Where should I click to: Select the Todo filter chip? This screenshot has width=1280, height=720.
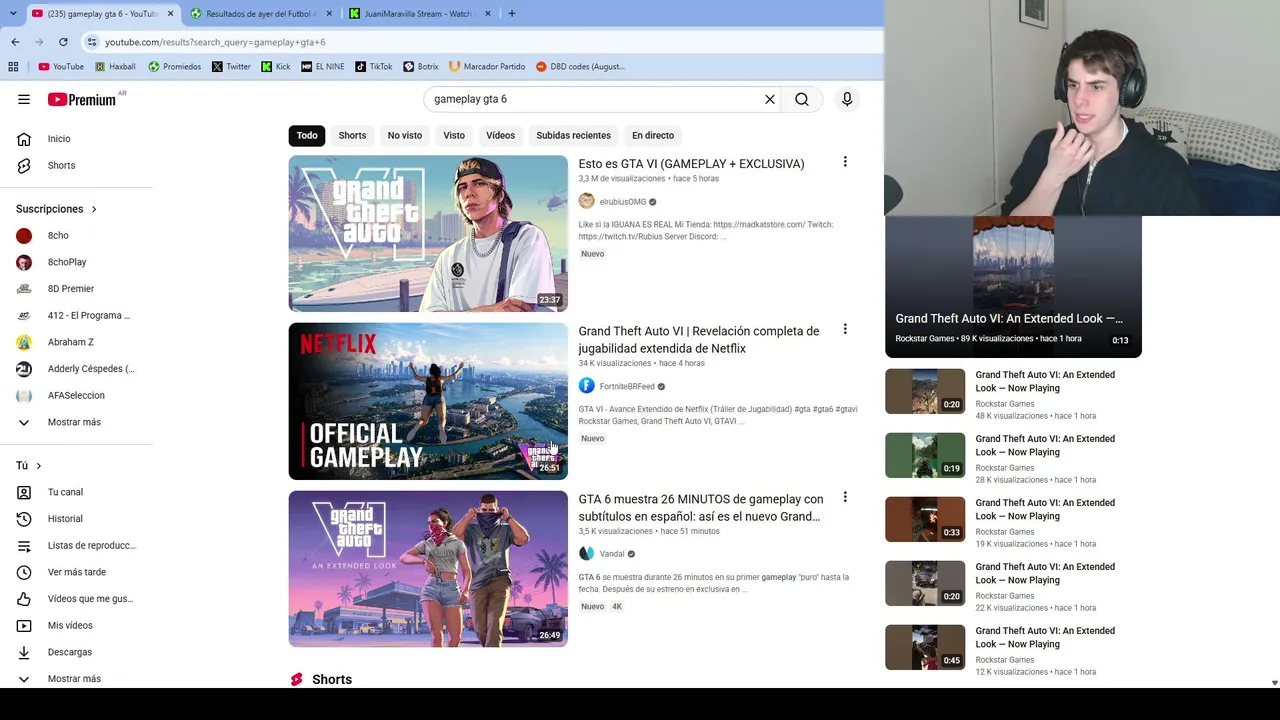(x=307, y=135)
